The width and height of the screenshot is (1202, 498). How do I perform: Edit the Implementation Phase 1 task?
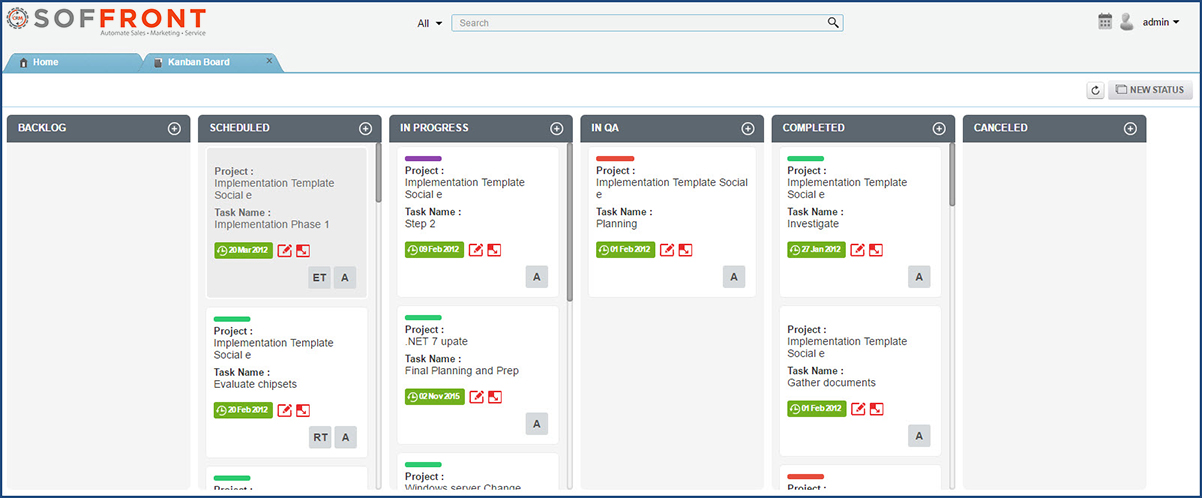285,250
